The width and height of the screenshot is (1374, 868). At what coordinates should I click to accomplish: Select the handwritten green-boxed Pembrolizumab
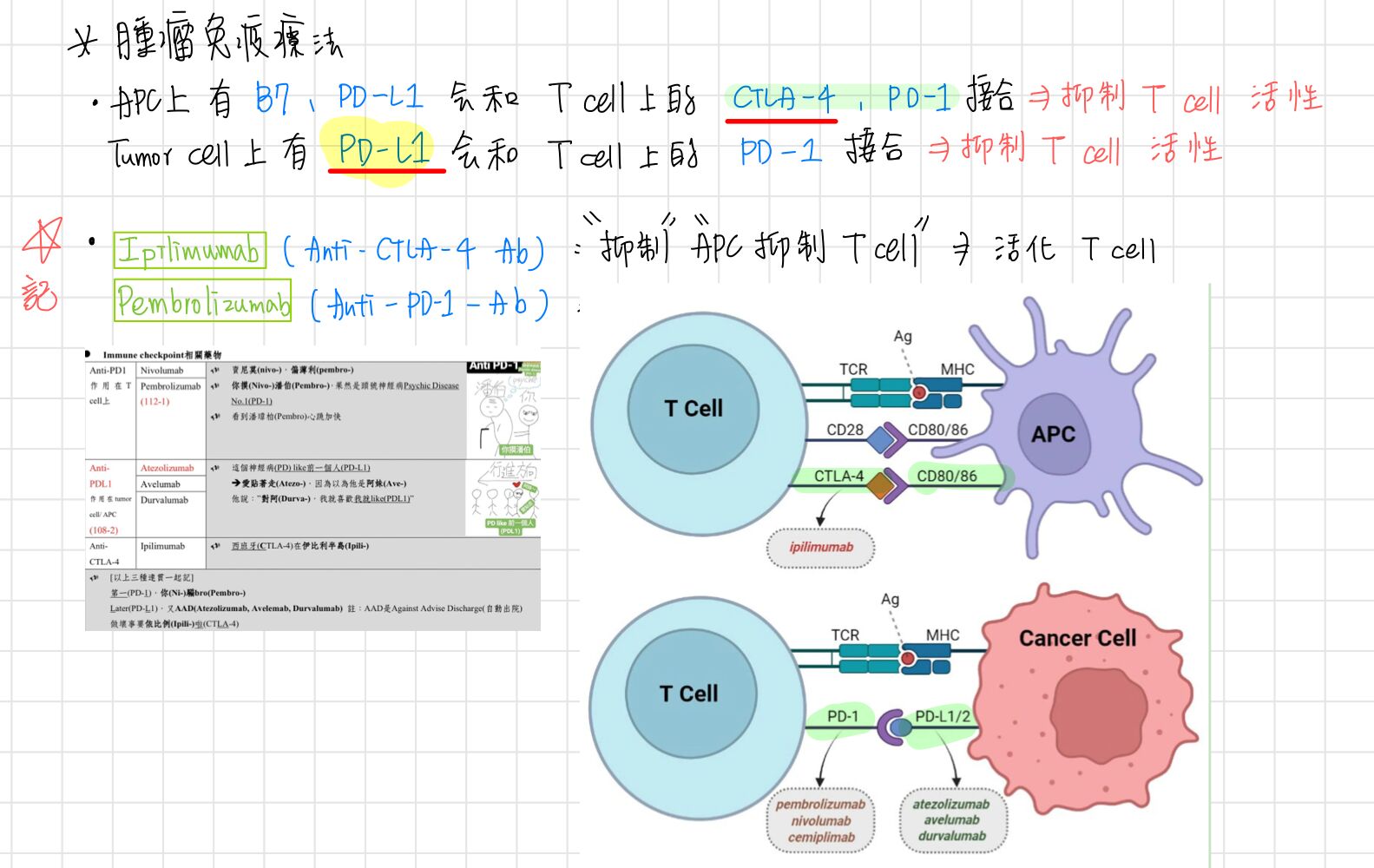click(x=202, y=301)
